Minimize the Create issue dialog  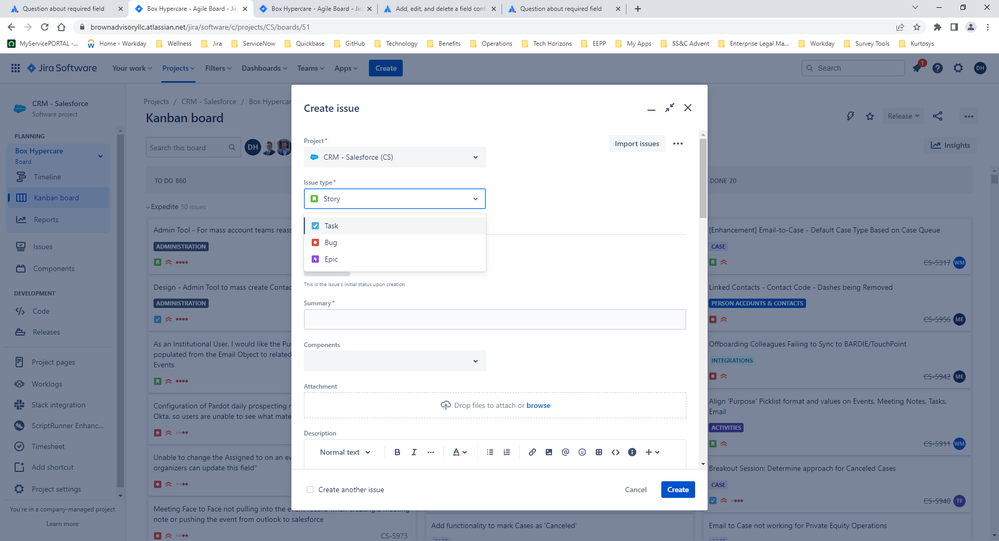coord(651,108)
